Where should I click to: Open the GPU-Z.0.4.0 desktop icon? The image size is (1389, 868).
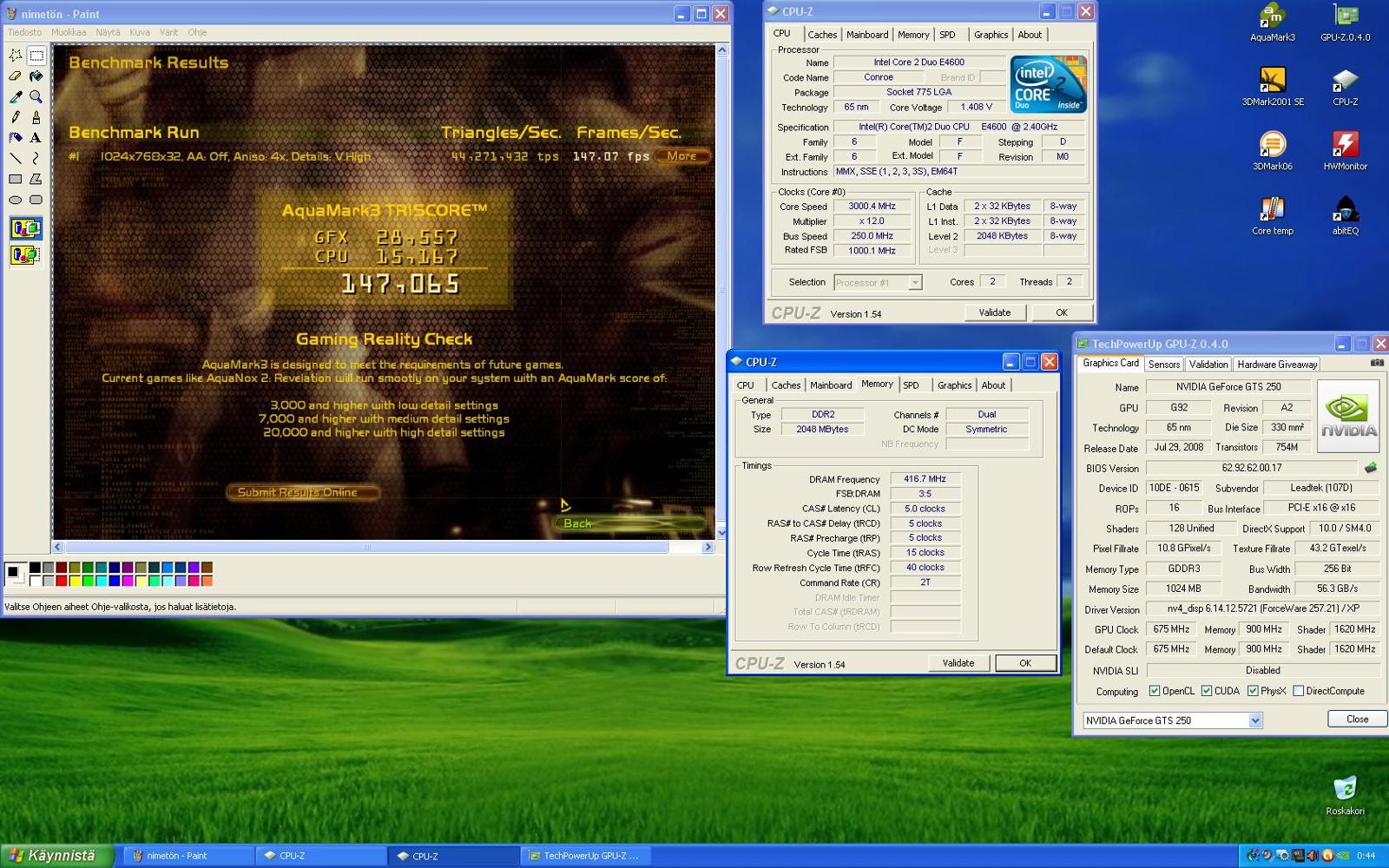1345,23
